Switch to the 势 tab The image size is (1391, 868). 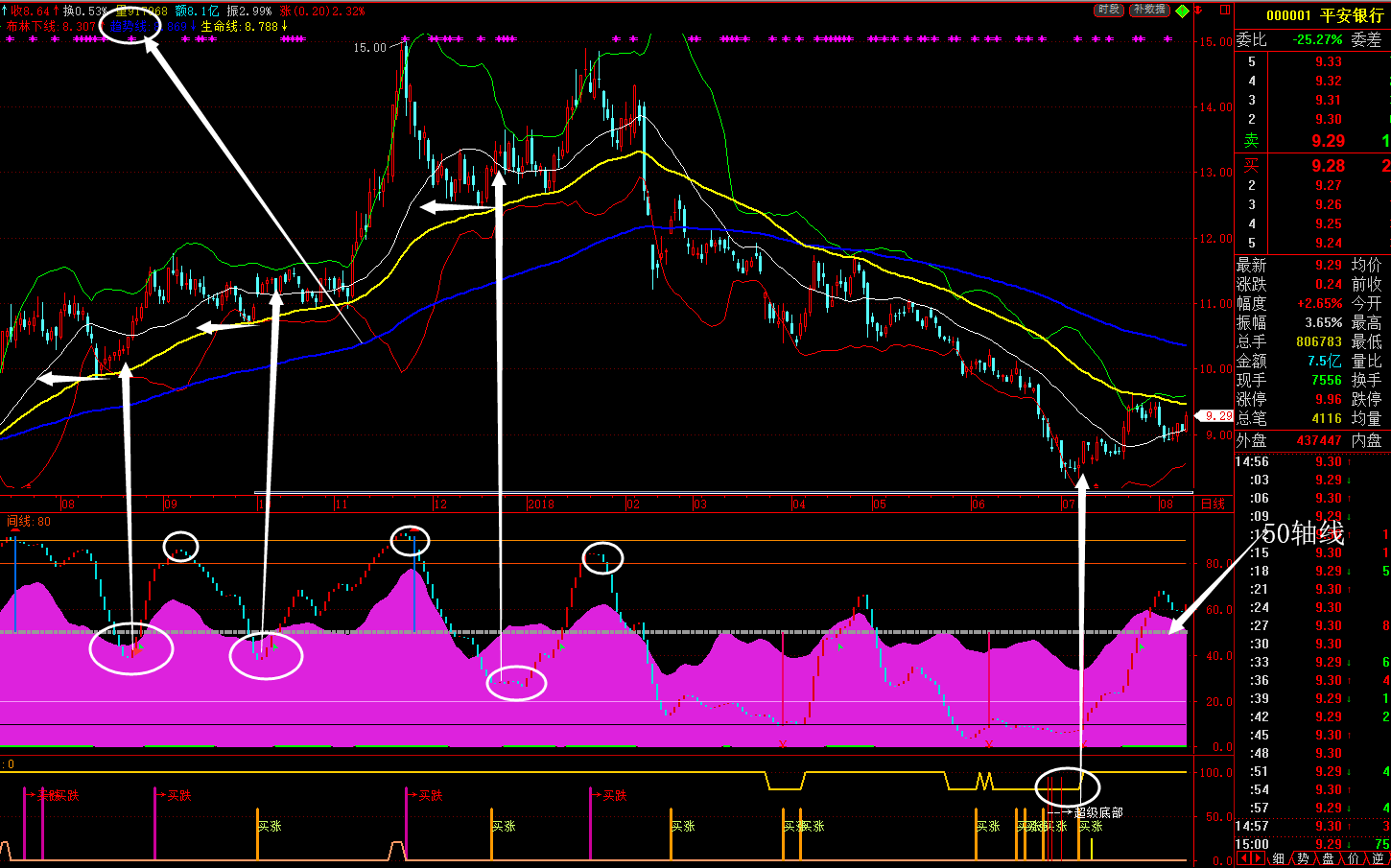1303,858
